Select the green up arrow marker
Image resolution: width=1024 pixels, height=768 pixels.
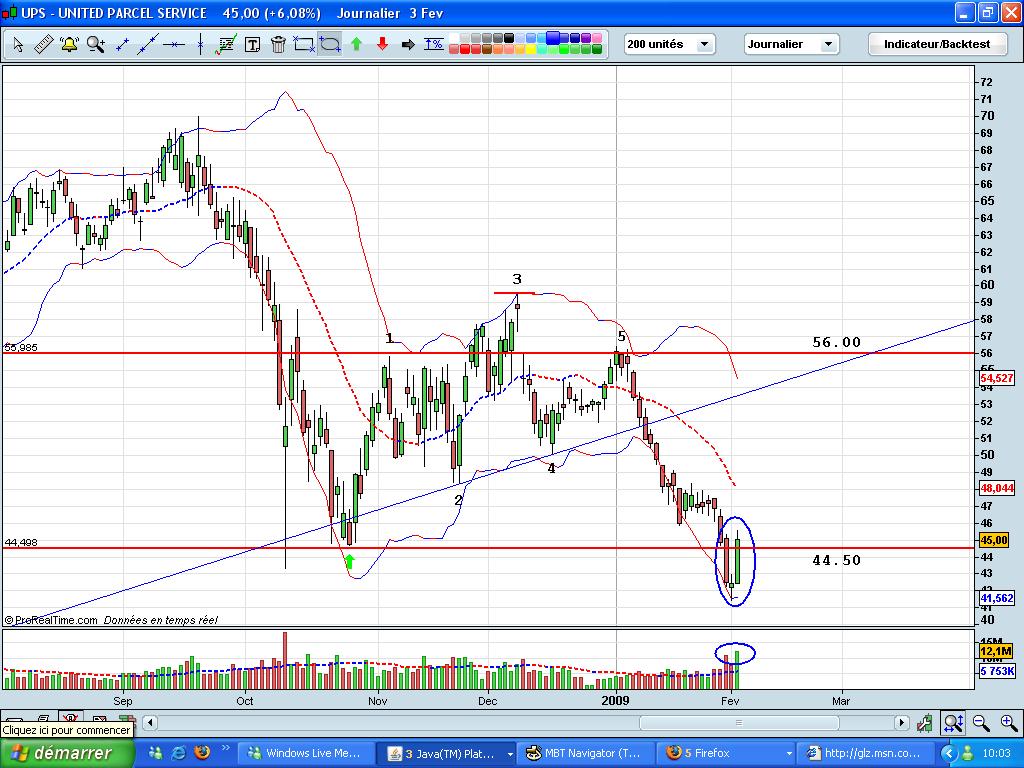[x=356, y=44]
